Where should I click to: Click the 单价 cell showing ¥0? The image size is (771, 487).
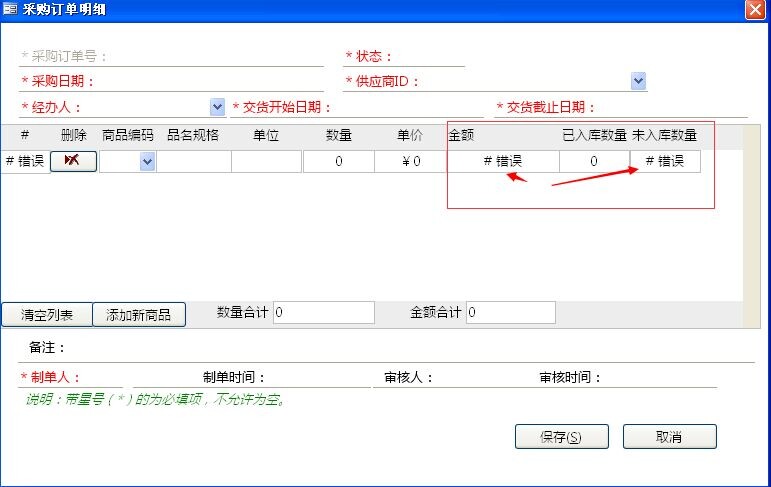(410, 161)
